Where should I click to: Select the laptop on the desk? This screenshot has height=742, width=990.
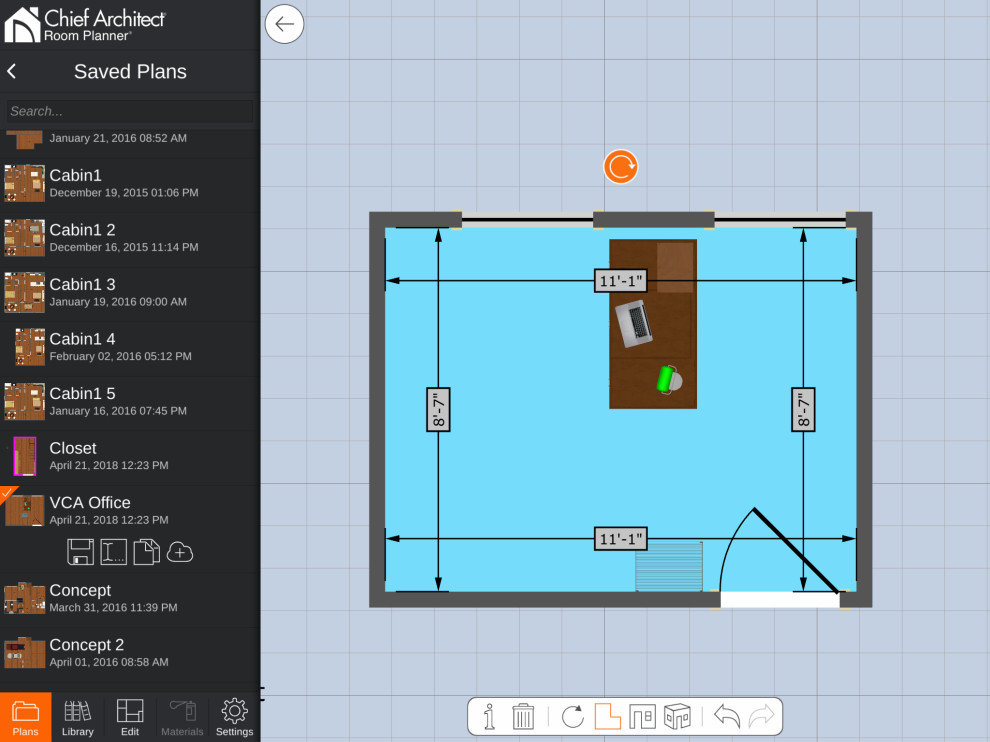point(634,324)
